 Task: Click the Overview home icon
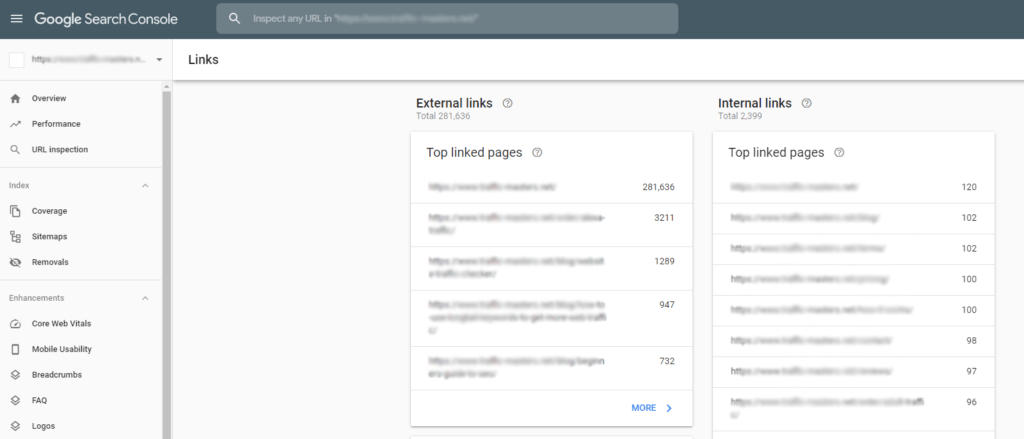16,99
